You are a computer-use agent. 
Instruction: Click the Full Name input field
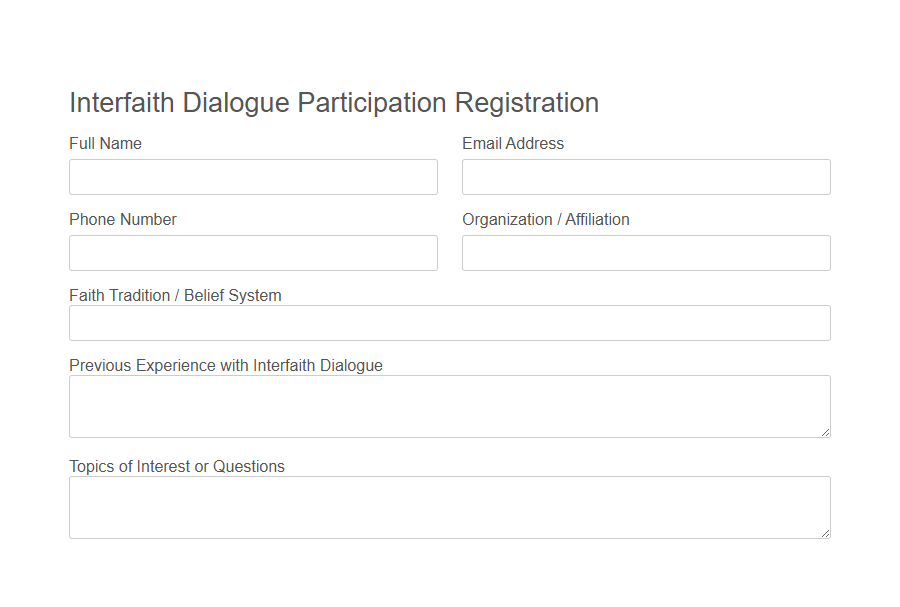(x=252, y=177)
